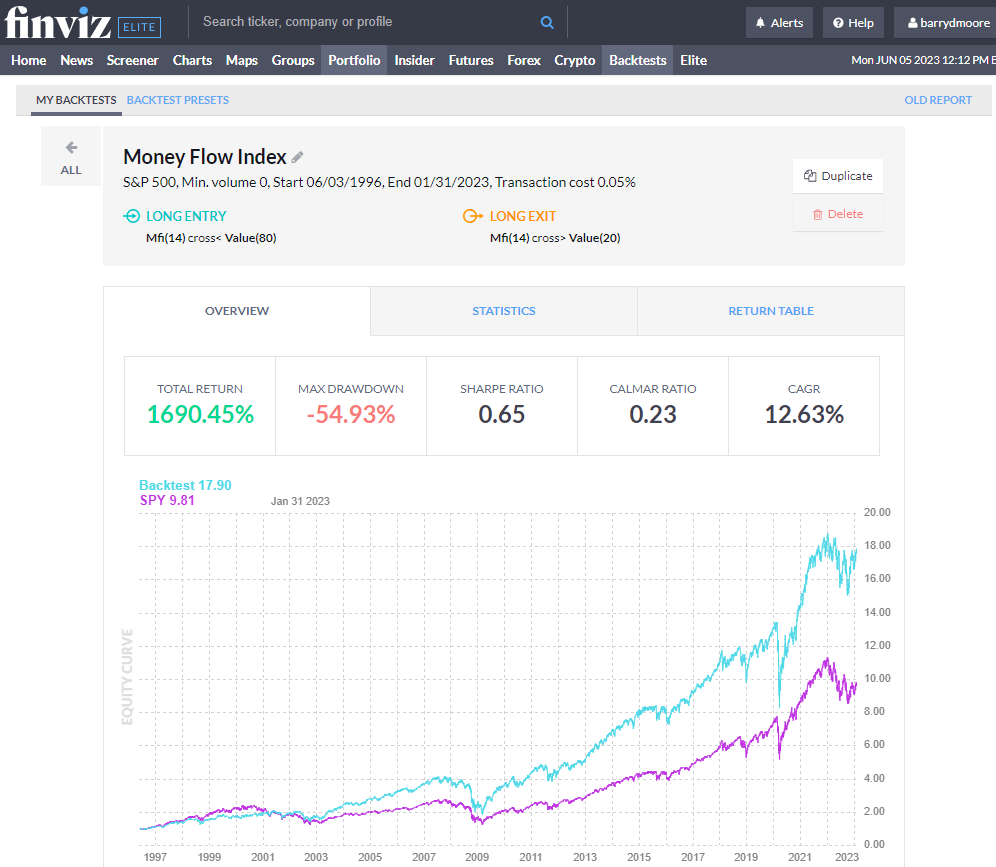Select the Overview tab
Viewport: 996px width, 867px height.
tap(237, 311)
